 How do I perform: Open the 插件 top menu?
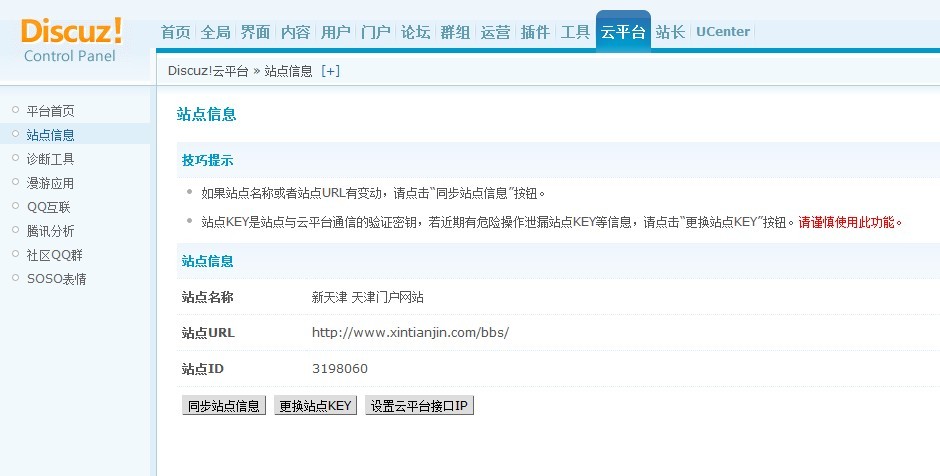535,32
